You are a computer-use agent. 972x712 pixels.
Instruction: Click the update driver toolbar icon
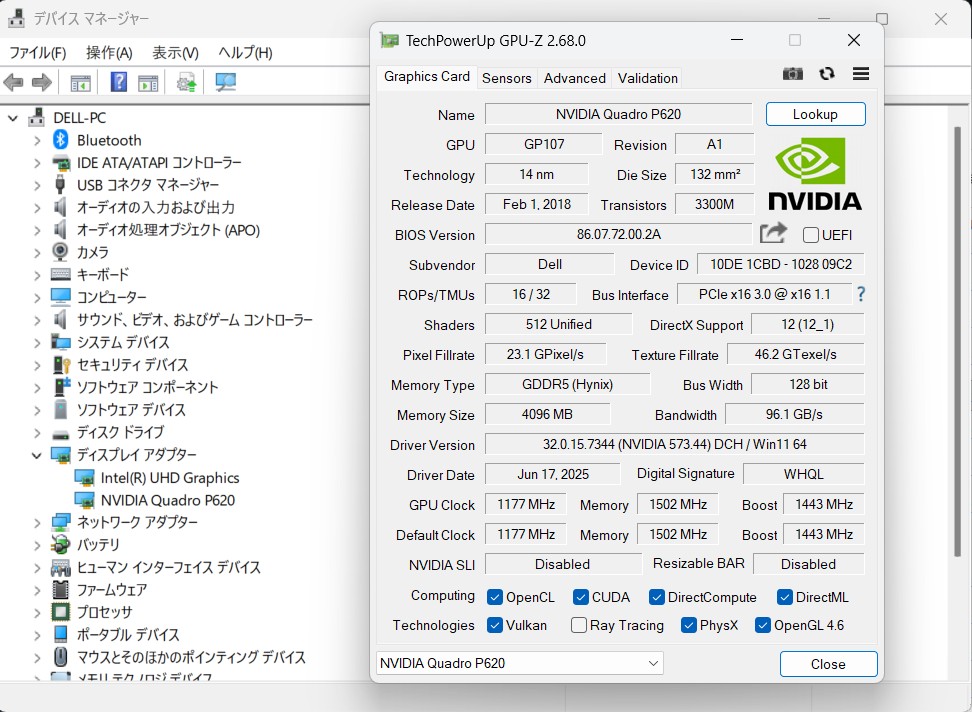point(186,82)
